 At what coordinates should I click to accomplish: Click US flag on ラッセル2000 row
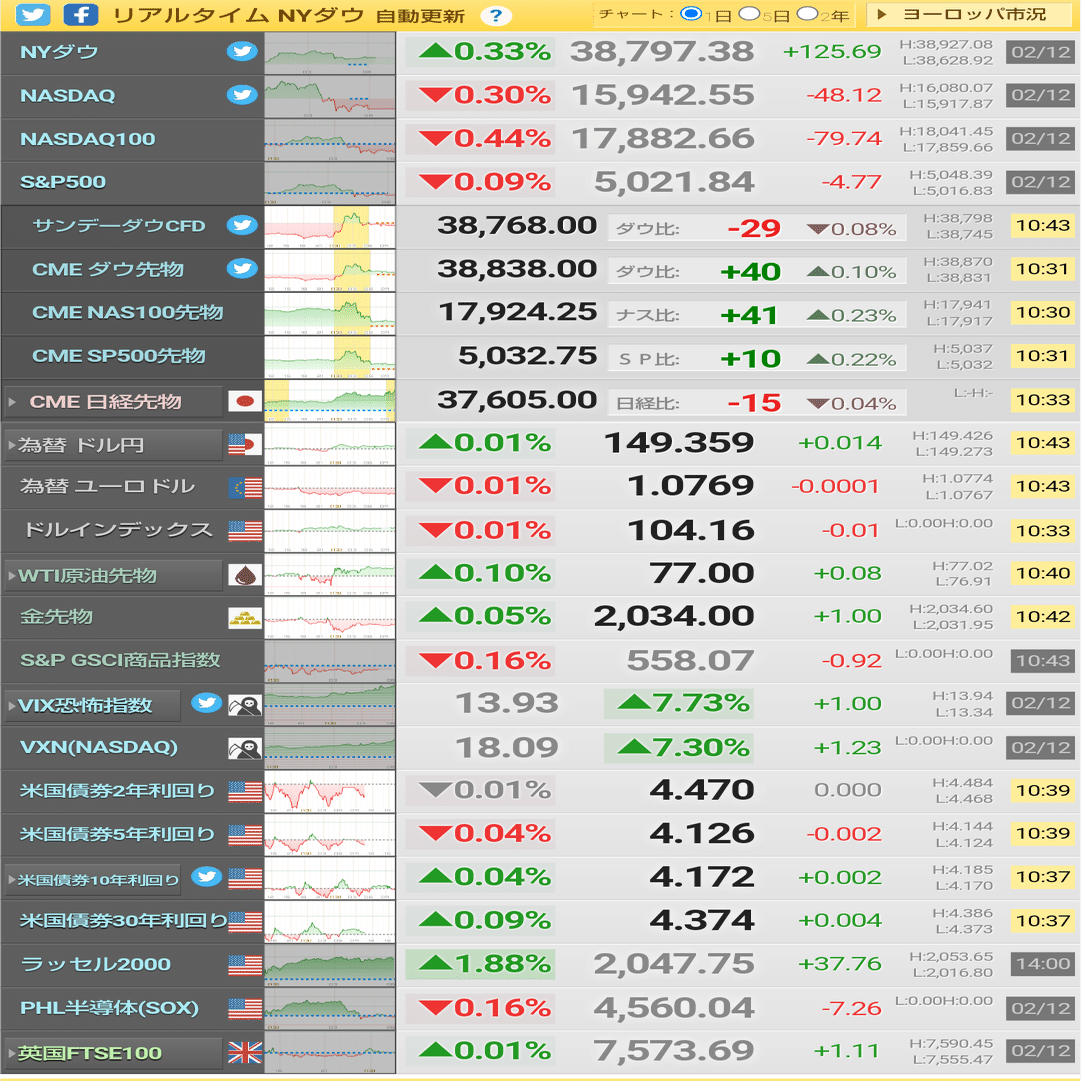tap(245, 965)
